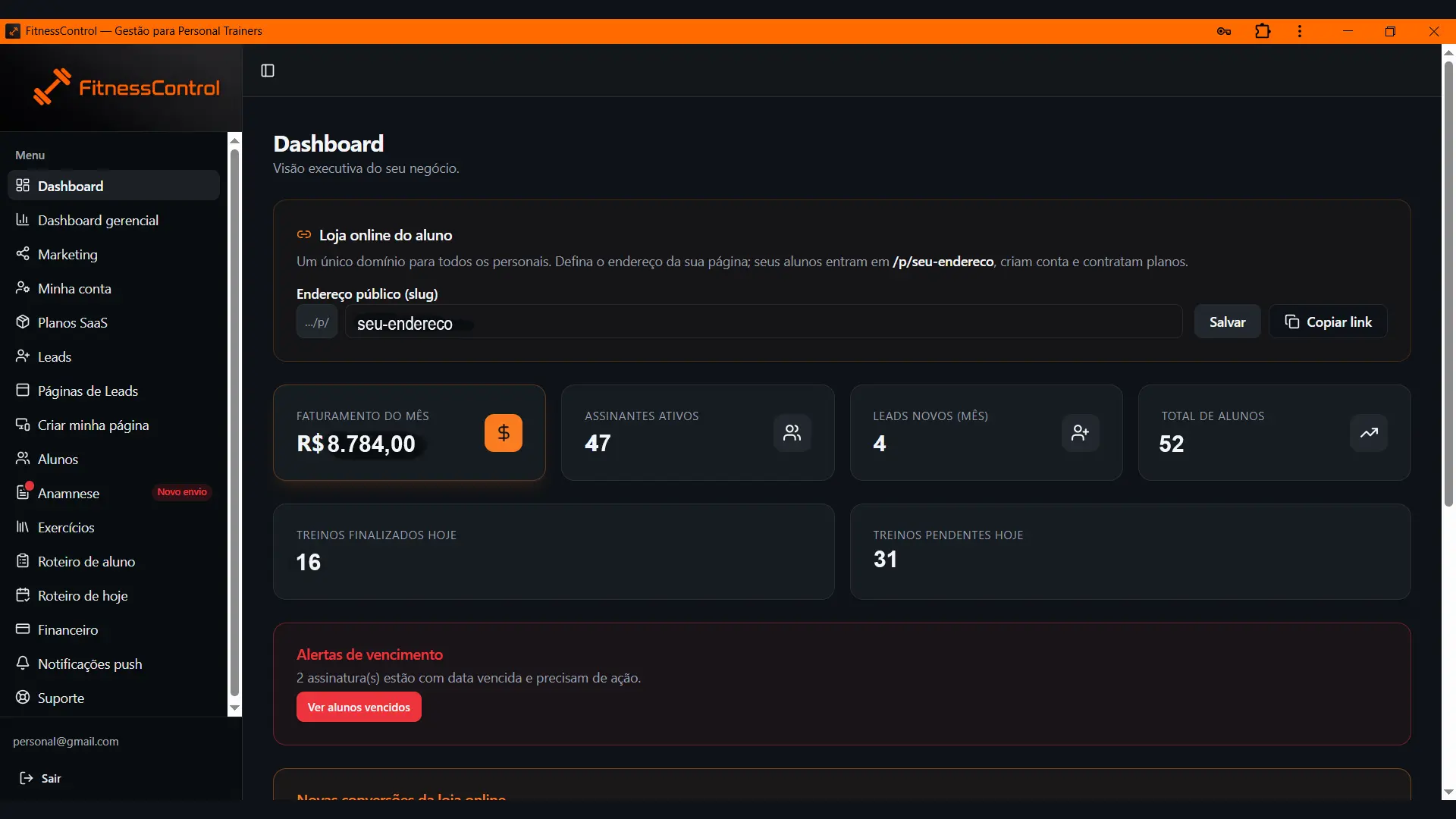The height and width of the screenshot is (819, 1456).
Task: Open Dashboard in the sidebar menu
Action: (x=114, y=186)
